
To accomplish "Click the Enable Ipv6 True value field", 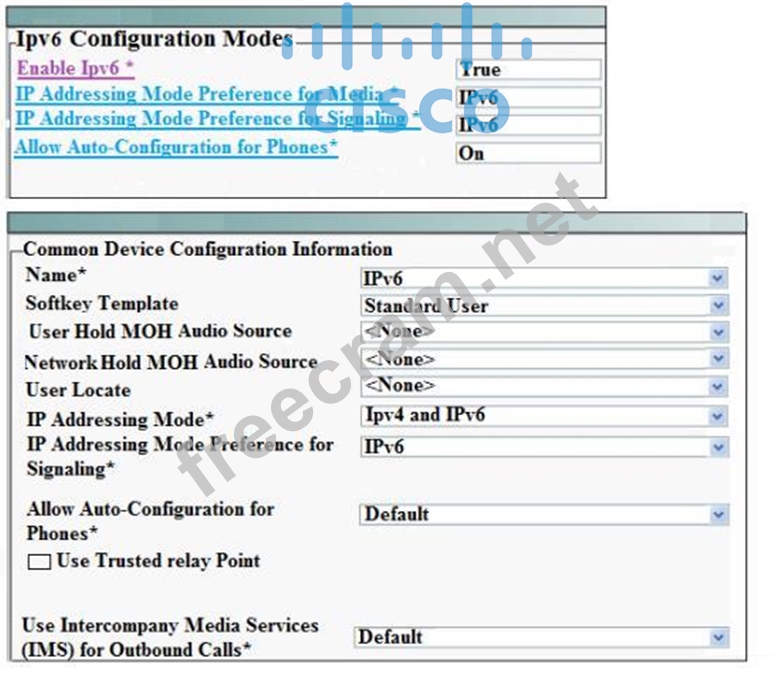I will click(528, 70).
